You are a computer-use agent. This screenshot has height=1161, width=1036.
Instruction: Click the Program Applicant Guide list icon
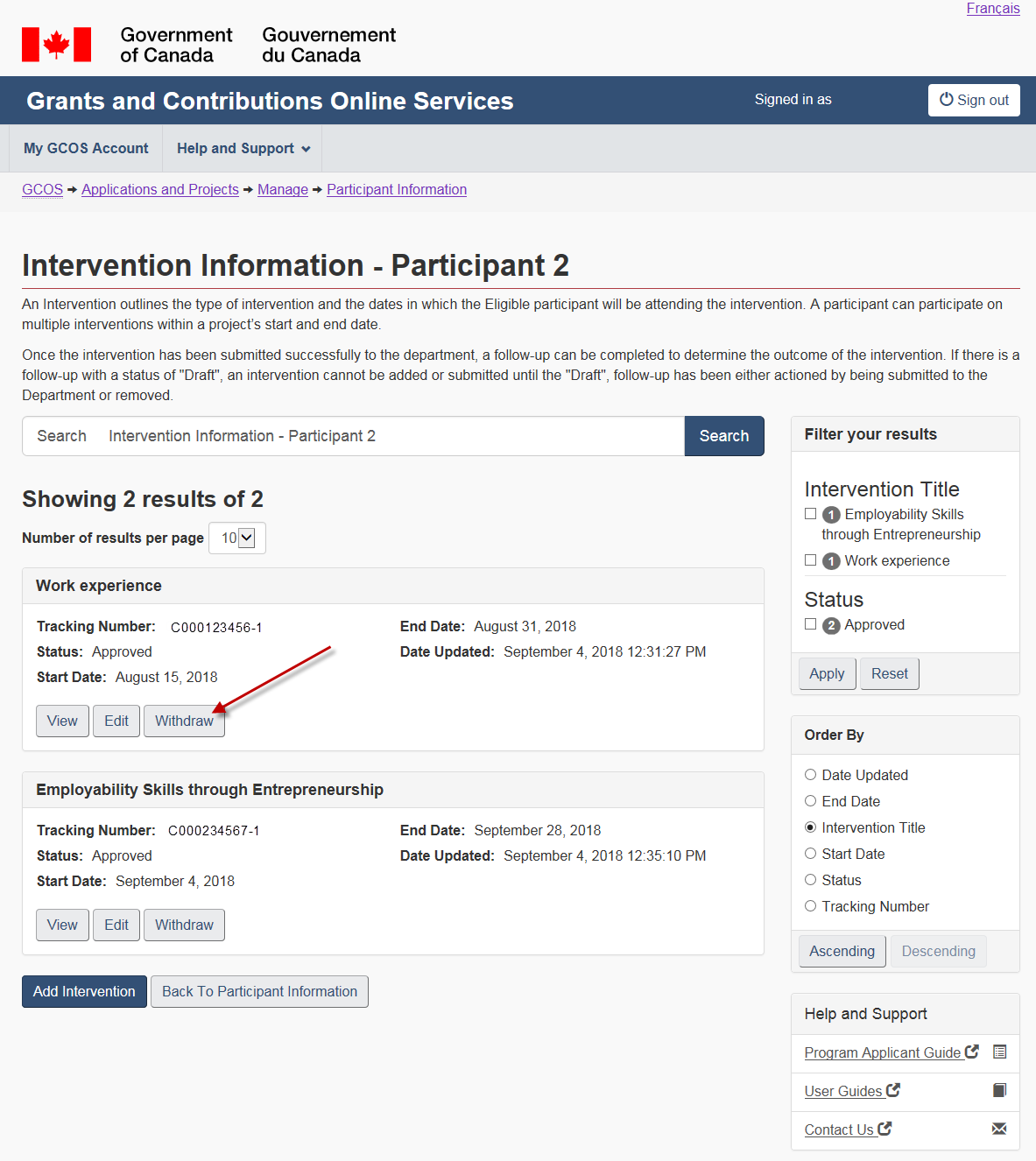point(999,1052)
